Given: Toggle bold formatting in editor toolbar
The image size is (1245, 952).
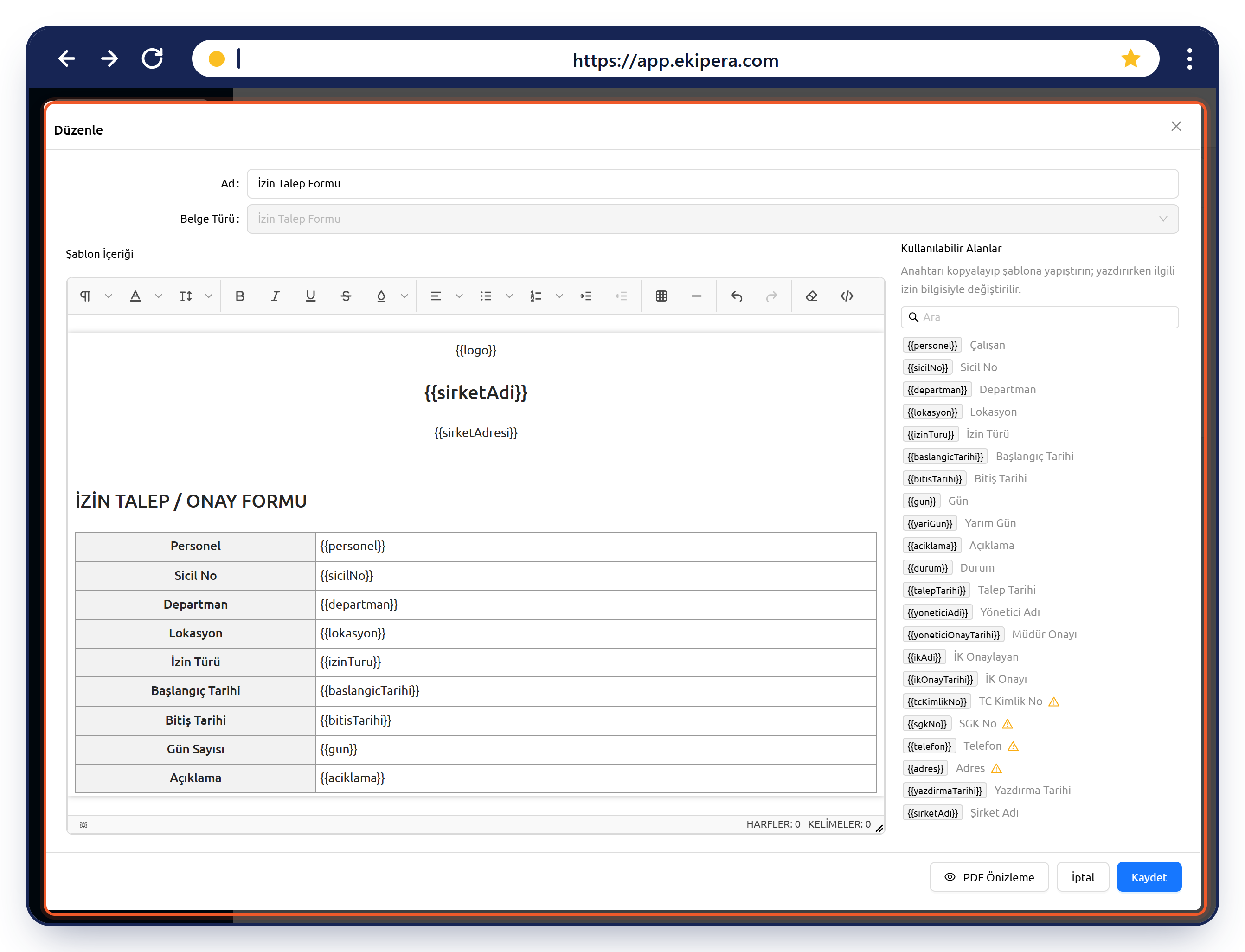Looking at the screenshot, I should [x=240, y=296].
